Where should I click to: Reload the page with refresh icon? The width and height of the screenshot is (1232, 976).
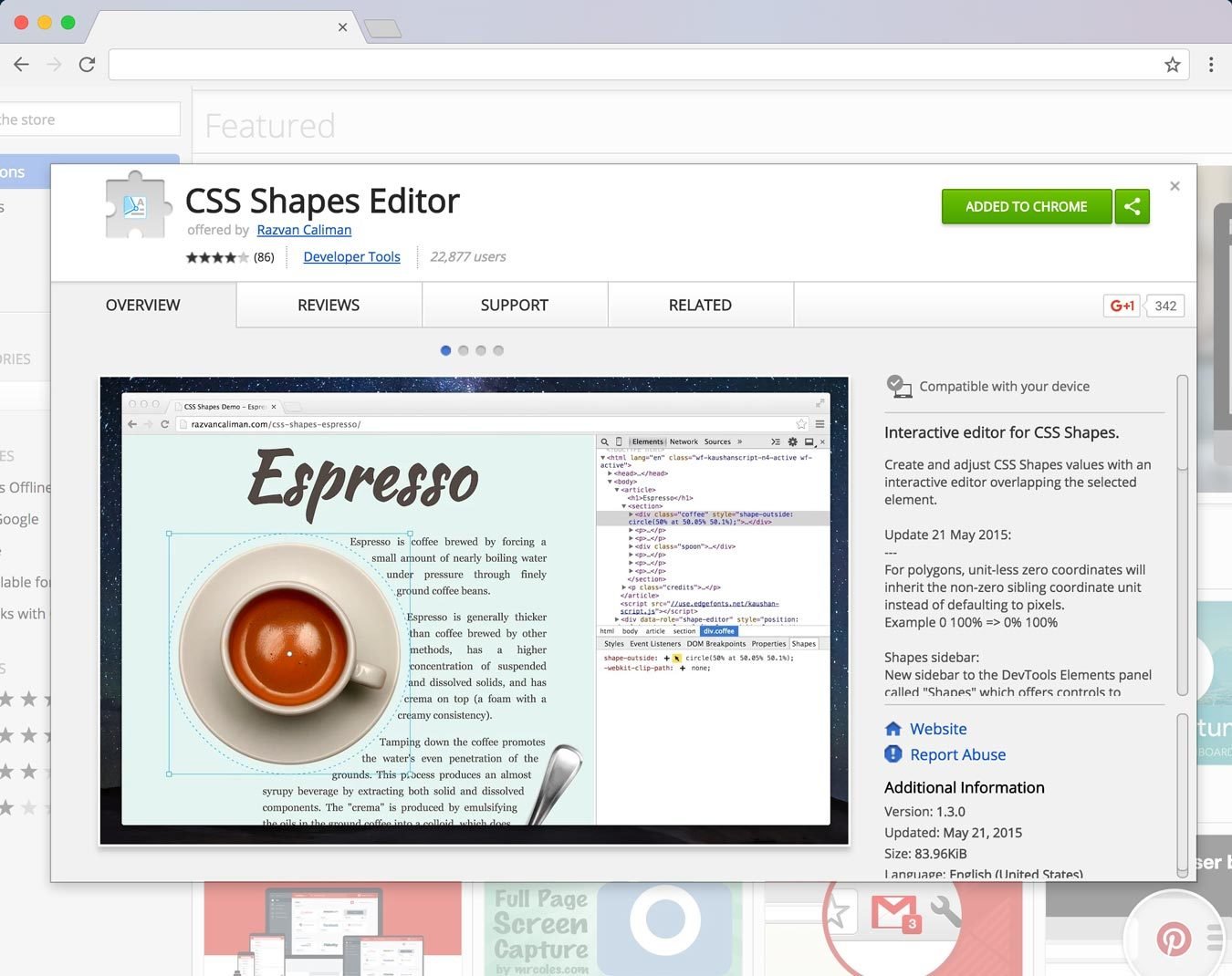(87, 65)
